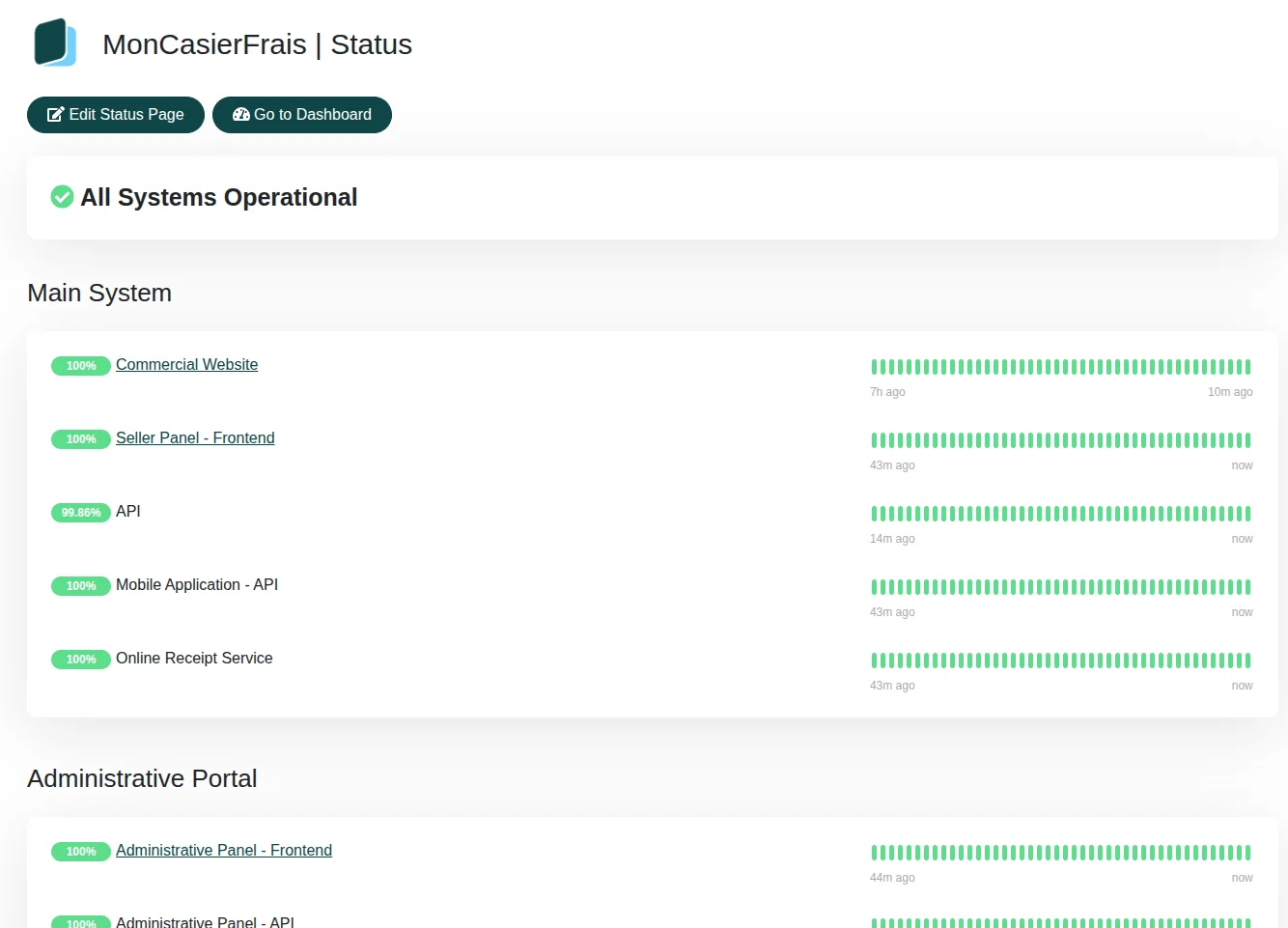The width and height of the screenshot is (1288, 928).
Task: Click the 'Mobile Application - API' monitor name
Action: pyautogui.click(x=197, y=585)
